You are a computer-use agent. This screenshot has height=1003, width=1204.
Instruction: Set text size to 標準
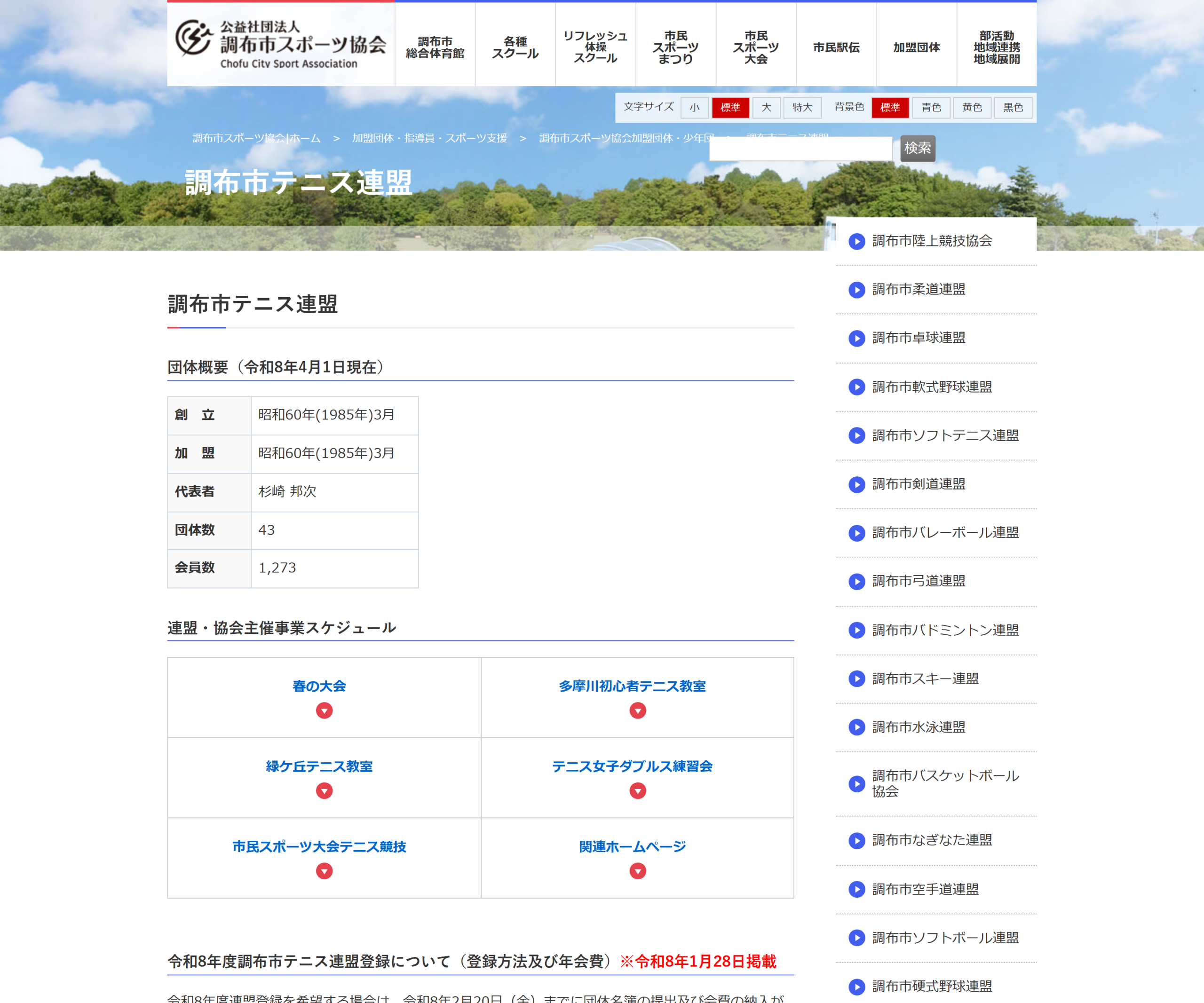pyautogui.click(x=730, y=108)
